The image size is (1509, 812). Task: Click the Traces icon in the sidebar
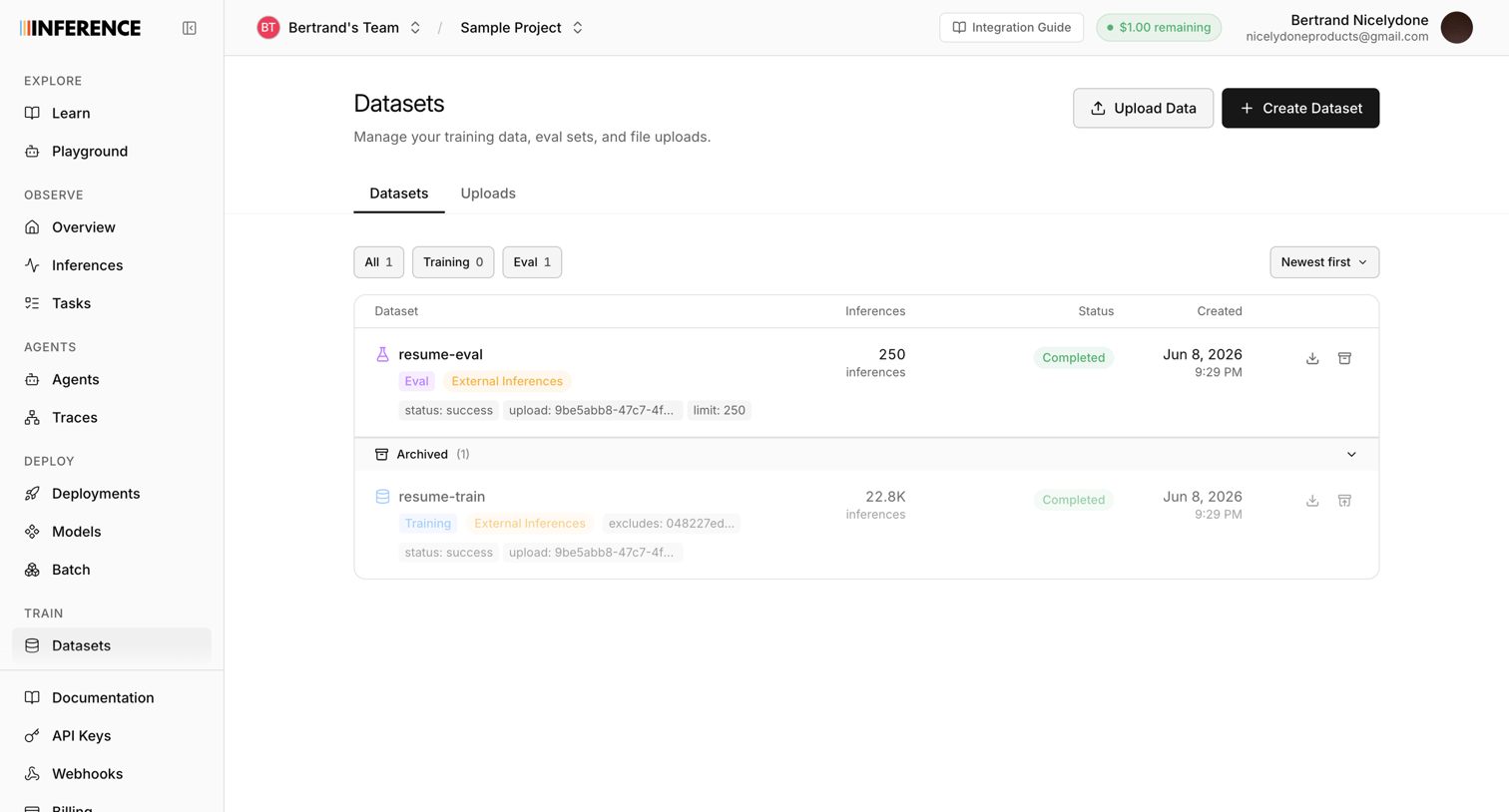point(32,418)
